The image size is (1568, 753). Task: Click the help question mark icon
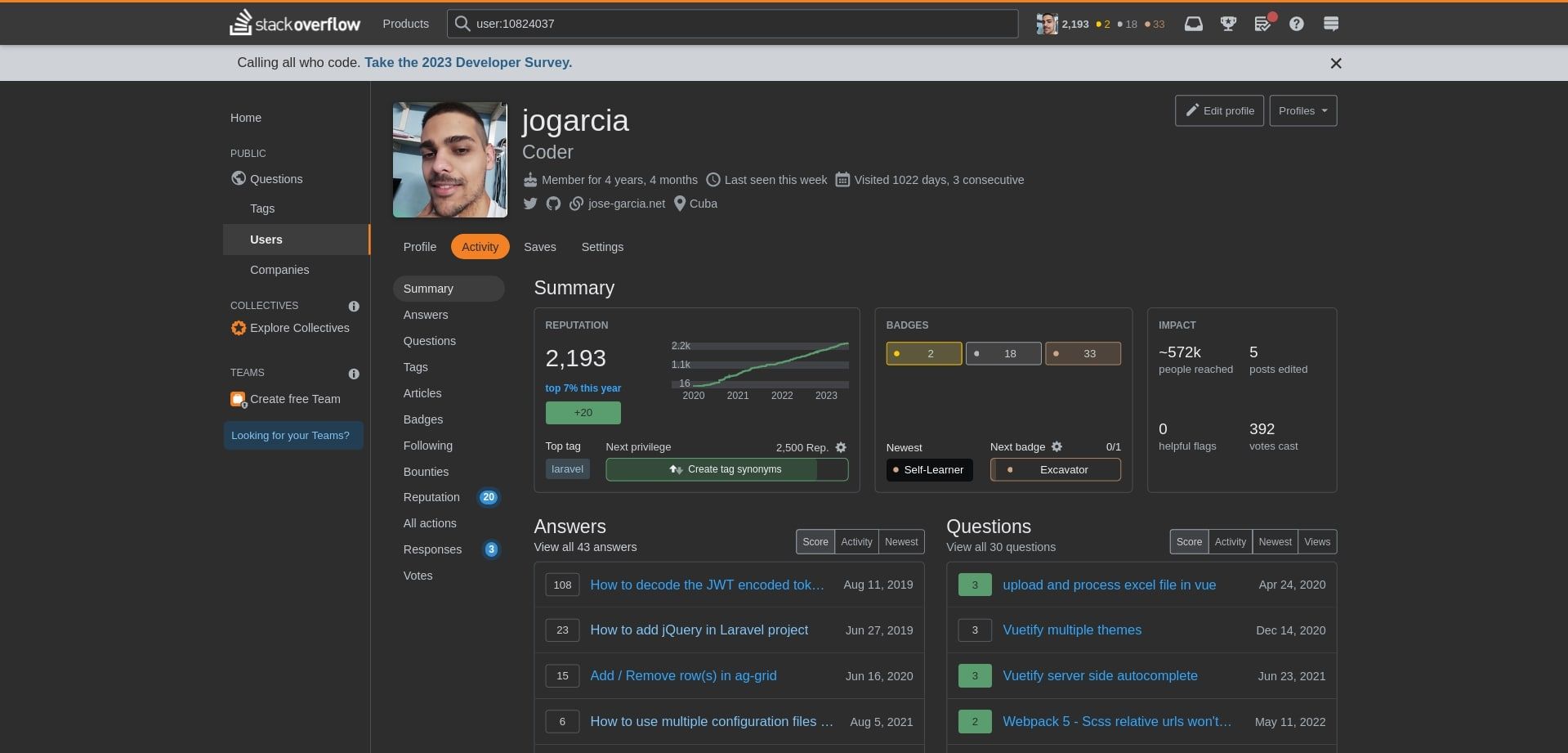coord(1296,24)
